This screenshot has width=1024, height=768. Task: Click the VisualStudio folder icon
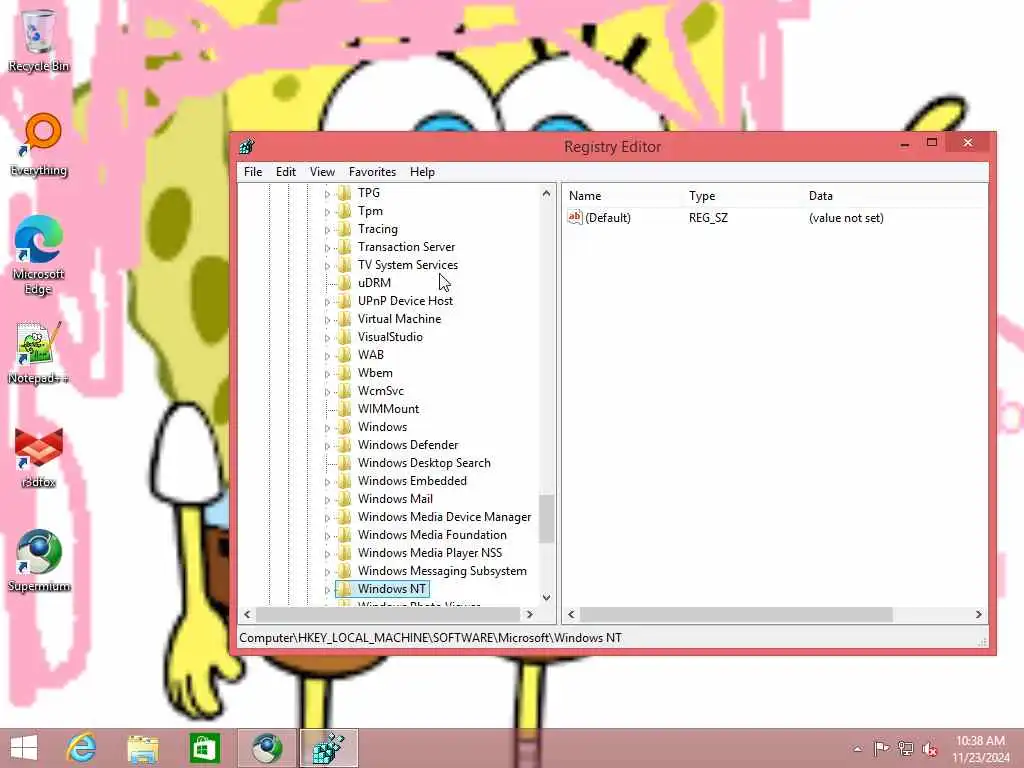click(344, 337)
